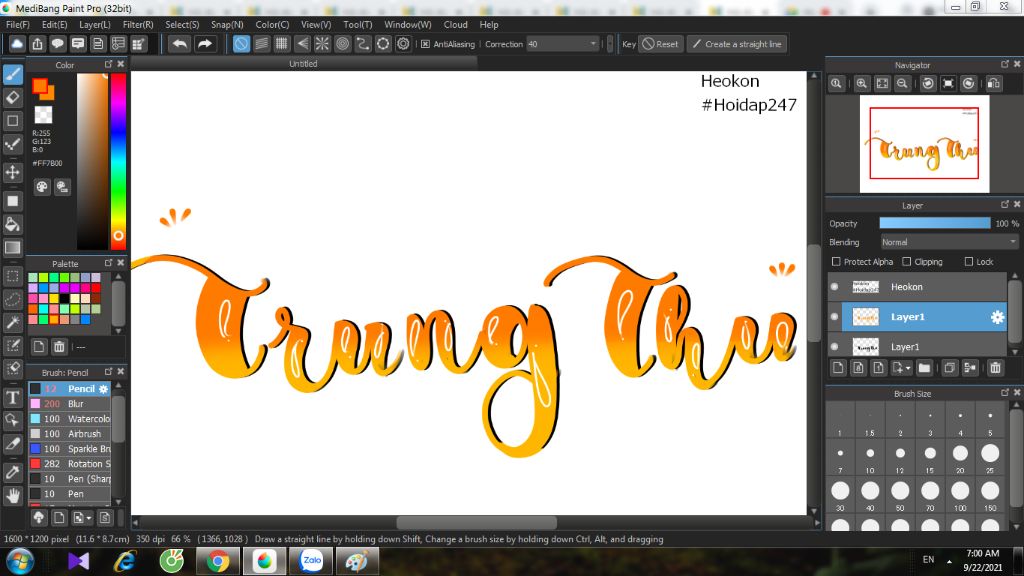Enable crisscross grid snap
This screenshot has height=576, width=1024.
pos(281,44)
